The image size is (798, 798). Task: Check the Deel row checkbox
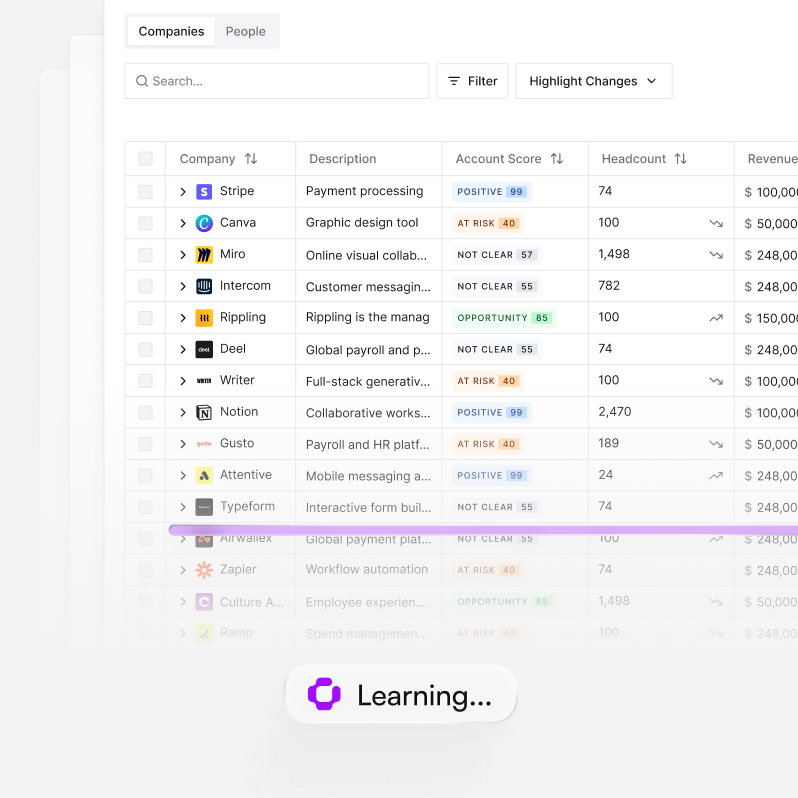point(146,350)
